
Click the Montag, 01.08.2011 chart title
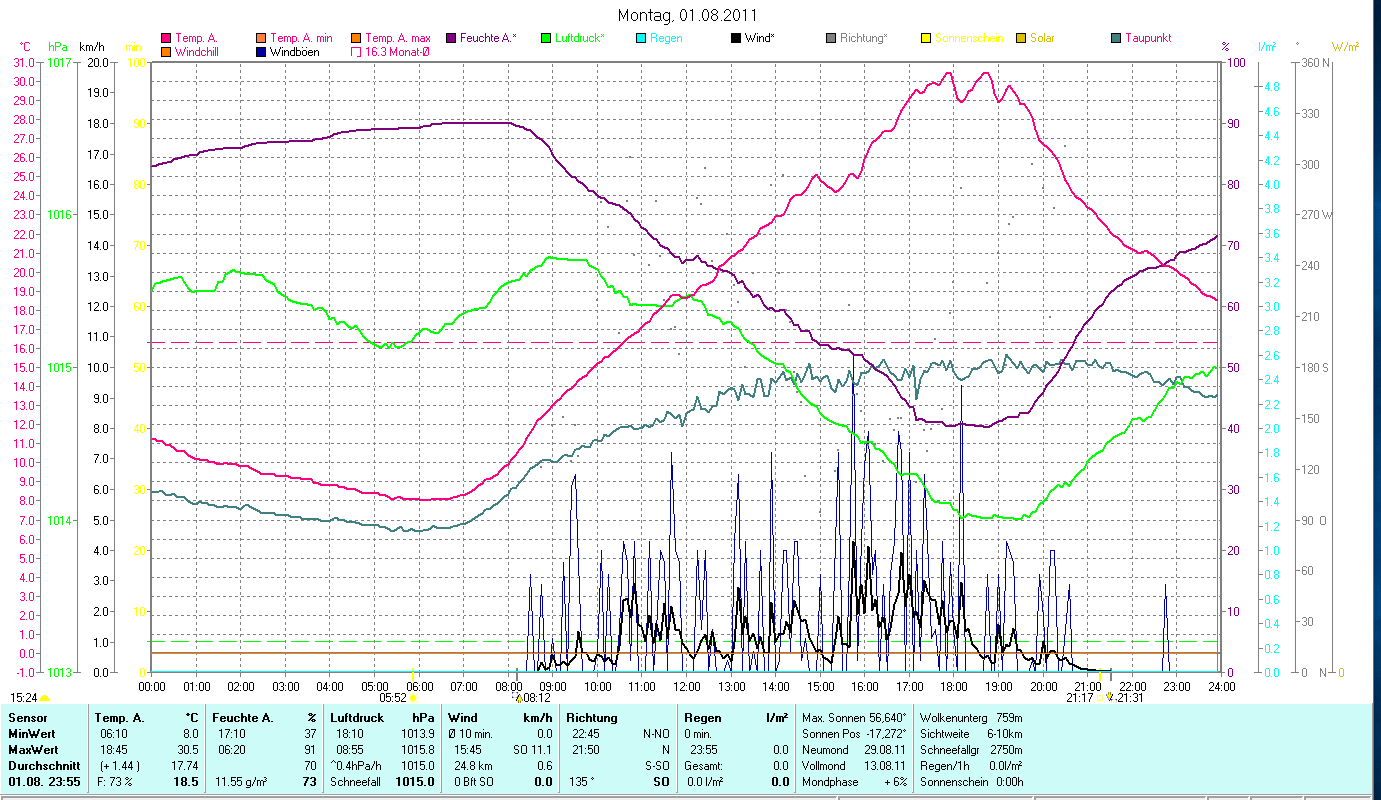pos(687,15)
